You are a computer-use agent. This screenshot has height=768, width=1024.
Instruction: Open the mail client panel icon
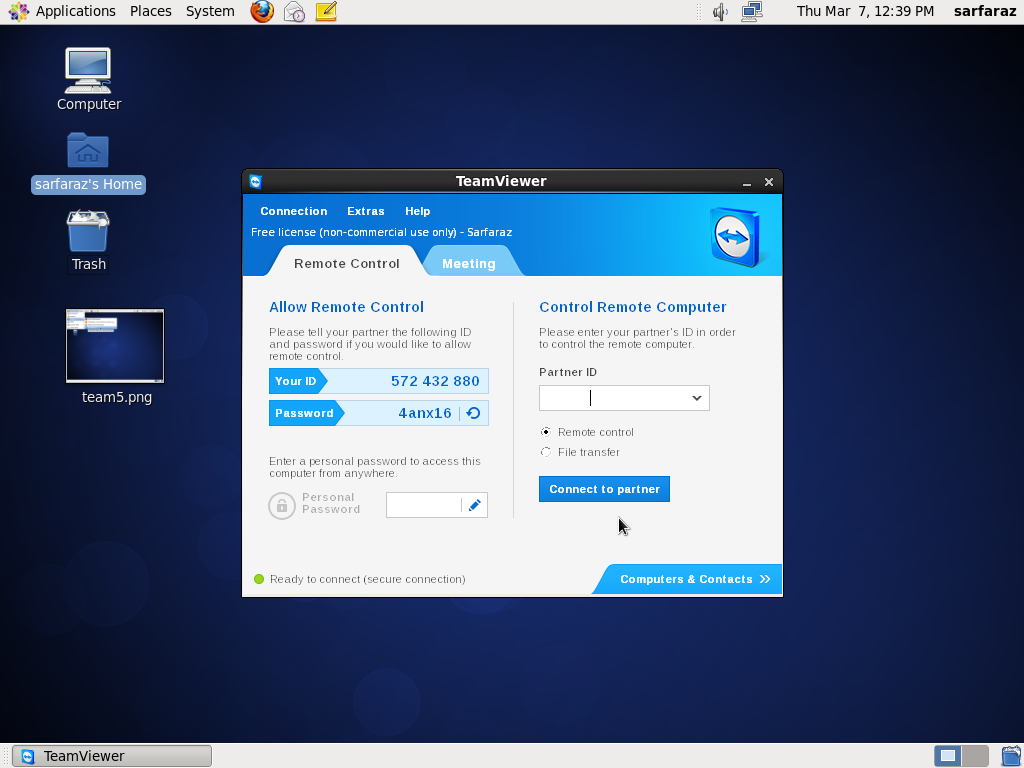click(294, 11)
